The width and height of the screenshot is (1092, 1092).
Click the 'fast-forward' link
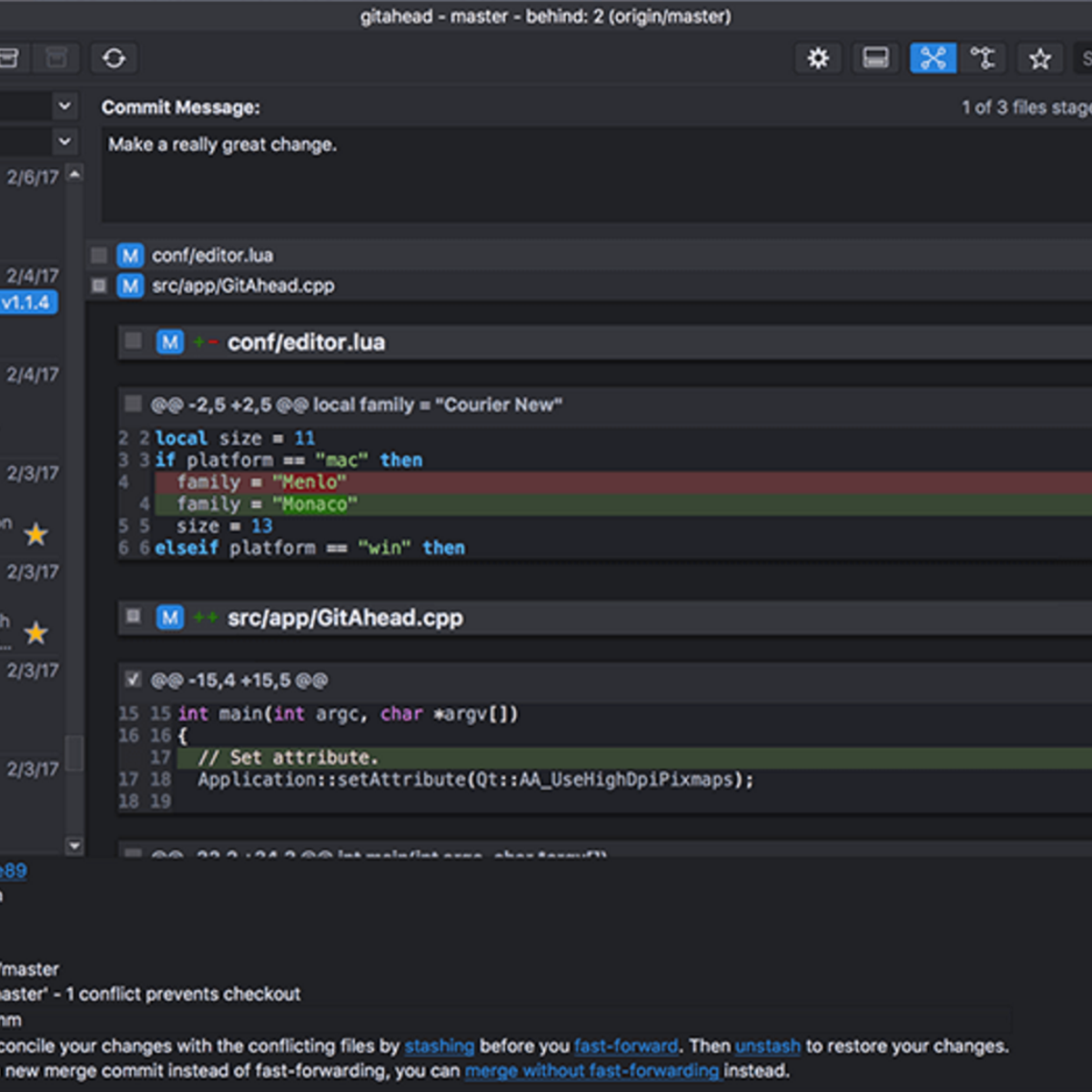click(626, 1046)
